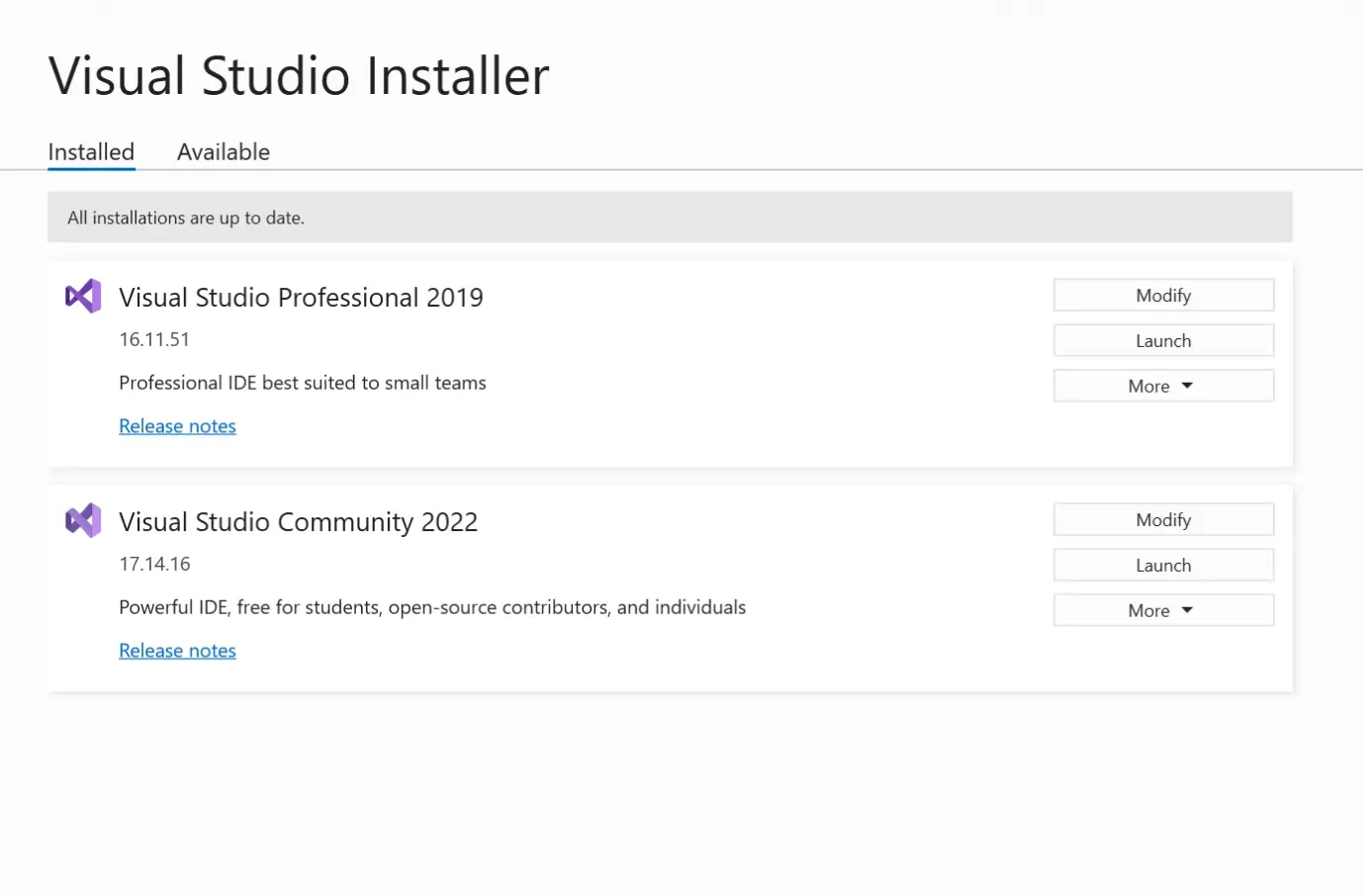The width and height of the screenshot is (1363, 896).
Task: Click the Visual Studio Installer heading
Action: pos(299,76)
